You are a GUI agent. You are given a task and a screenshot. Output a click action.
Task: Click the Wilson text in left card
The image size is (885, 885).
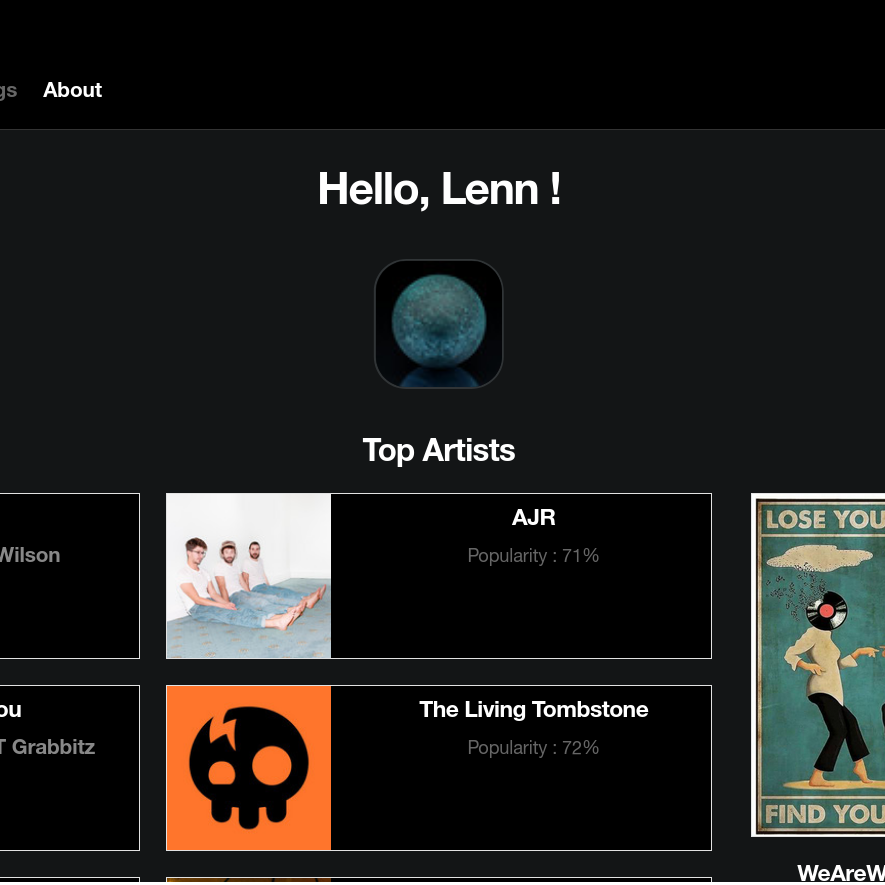[x=30, y=555]
